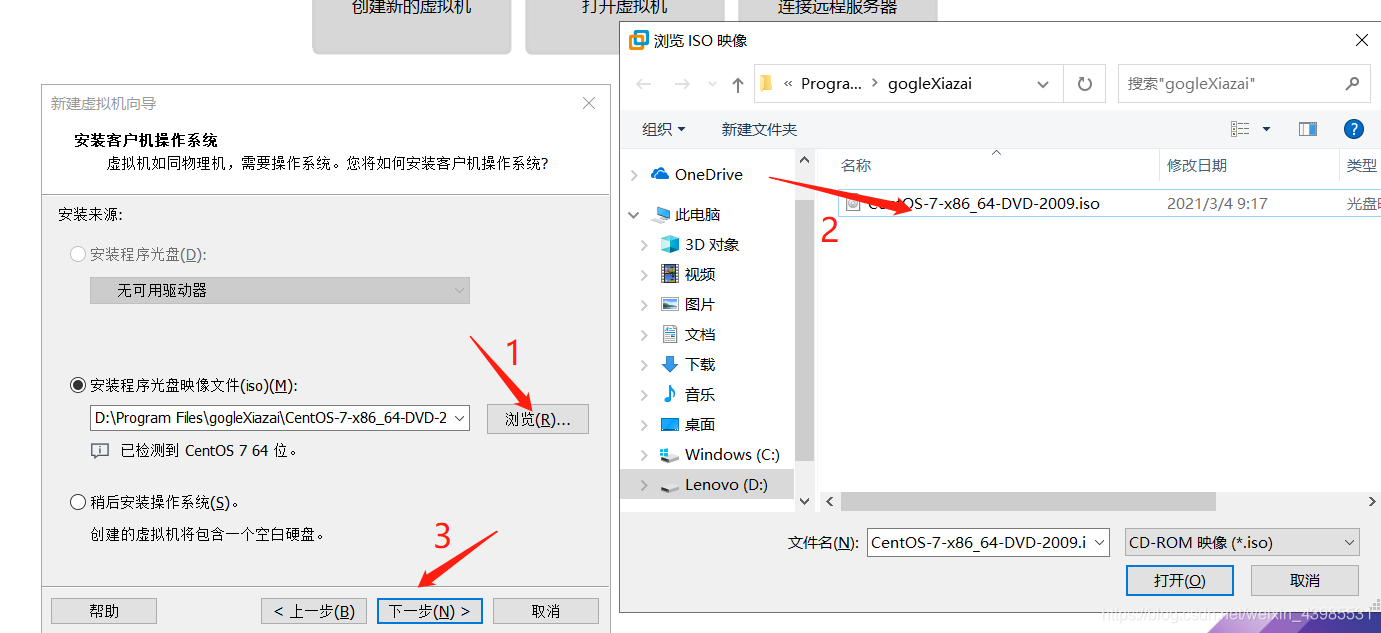Click the 下一步(N) button
The image size is (1381, 633).
tap(430, 611)
